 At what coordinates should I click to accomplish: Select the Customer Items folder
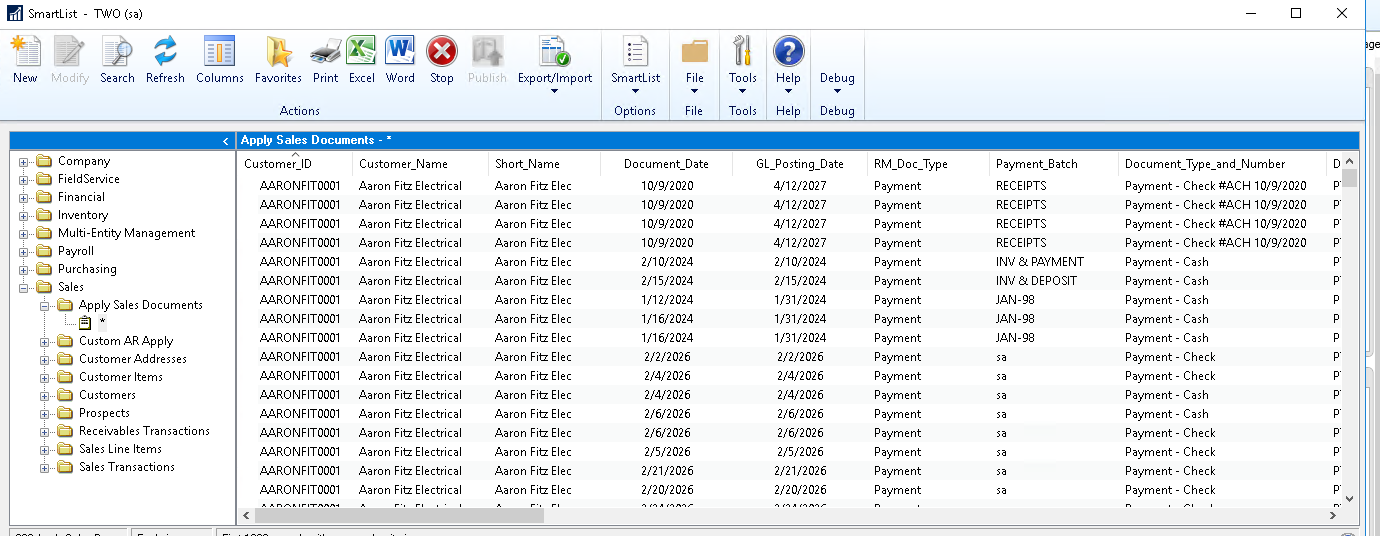point(121,377)
